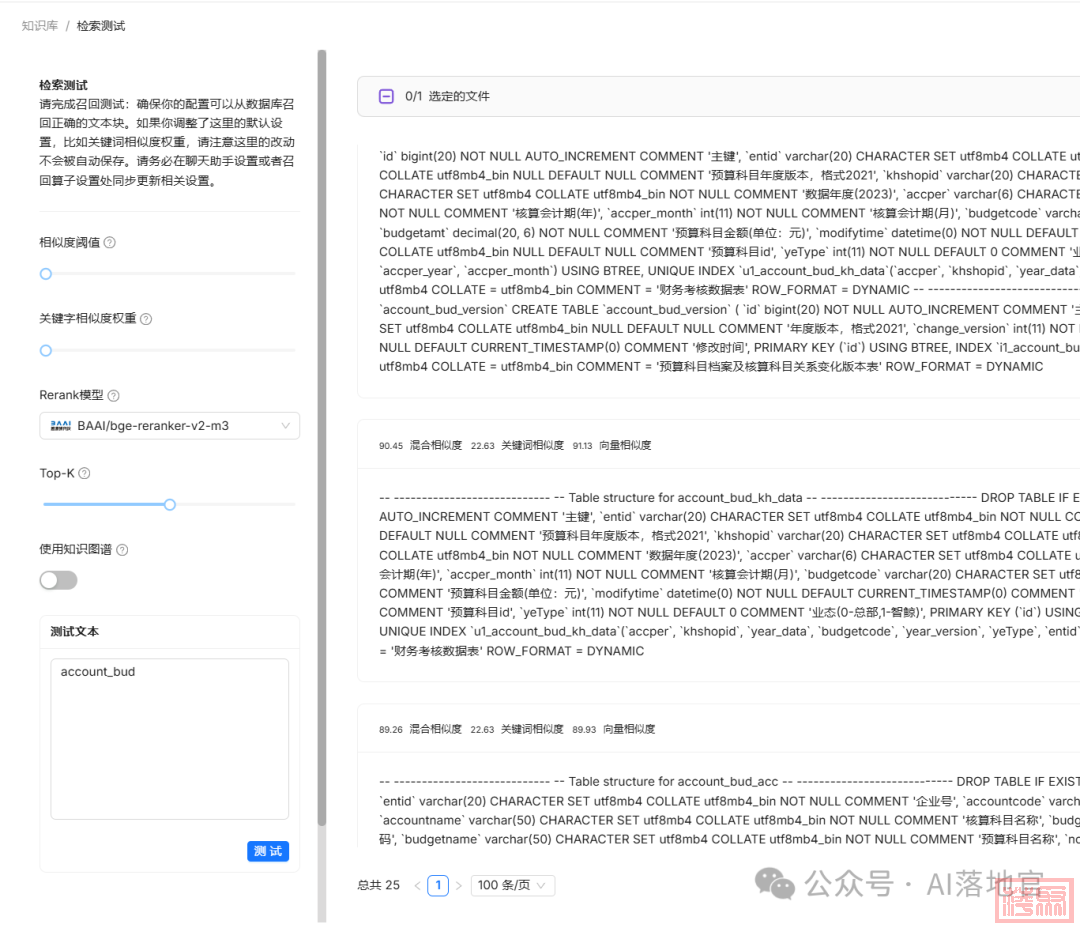Go to previous page arrow
Image resolution: width=1080 pixels, height=928 pixels.
coord(417,886)
